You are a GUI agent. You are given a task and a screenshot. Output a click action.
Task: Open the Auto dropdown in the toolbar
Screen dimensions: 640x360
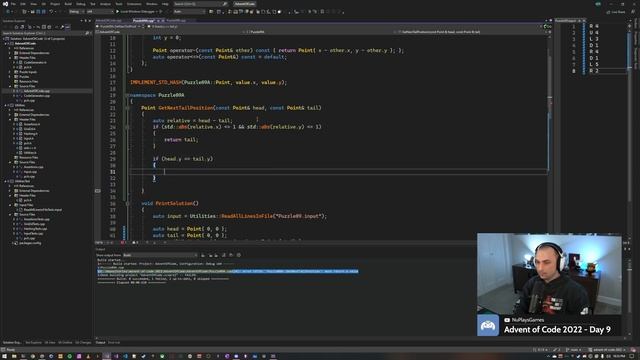pyautogui.click(x=189, y=11)
